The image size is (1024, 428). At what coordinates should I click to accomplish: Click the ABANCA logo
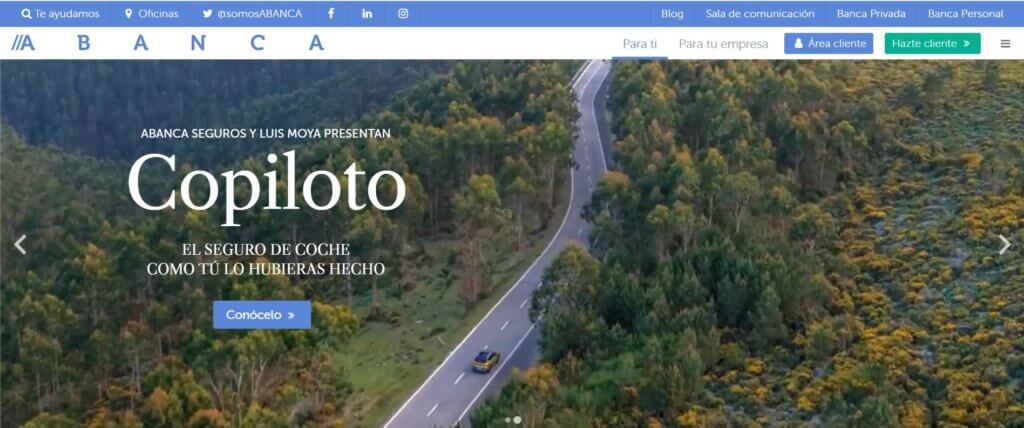[168, 43]
